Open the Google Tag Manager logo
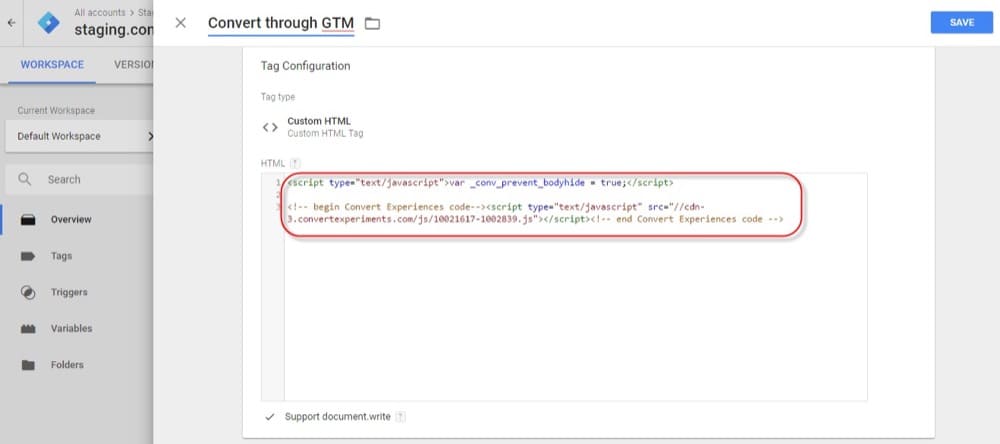The height and width of the screenshot is (444, 1000). [48, 23]
